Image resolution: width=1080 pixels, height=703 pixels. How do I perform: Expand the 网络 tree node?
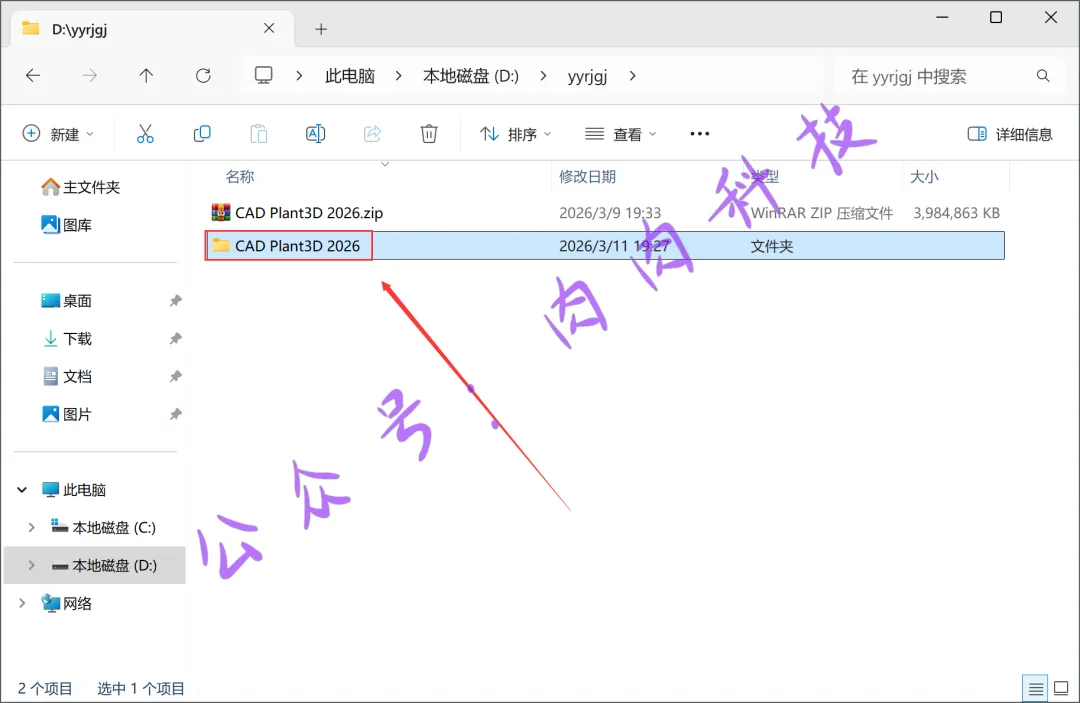pyautogui.click(x=22, y=604)
